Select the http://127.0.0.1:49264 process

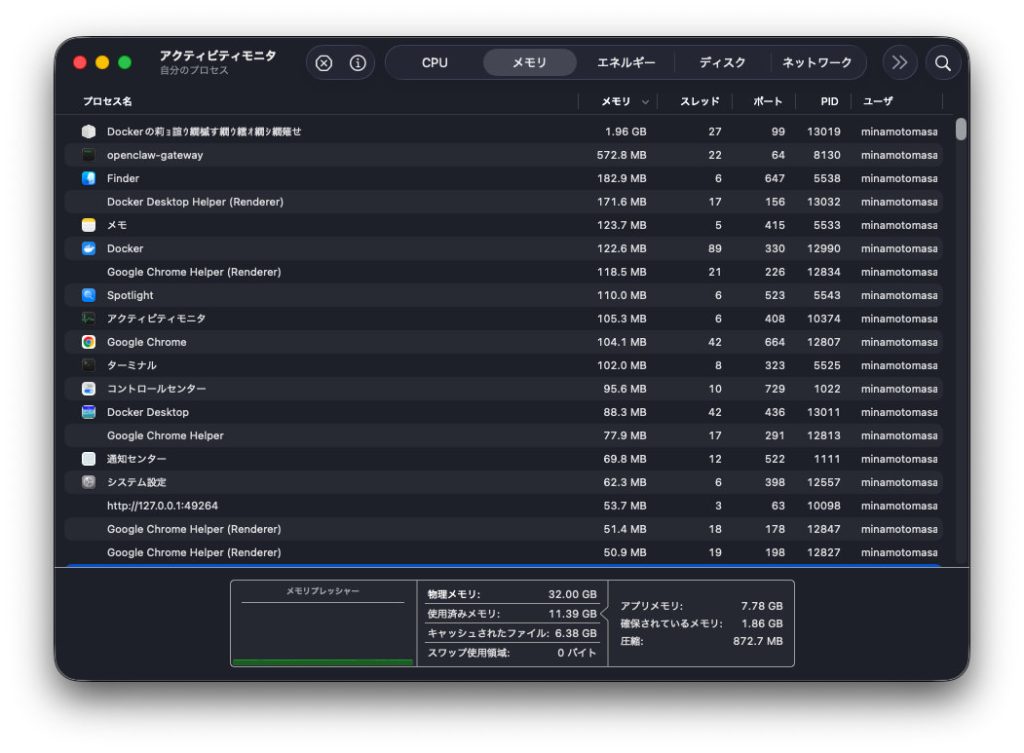[x=503, y=505]
